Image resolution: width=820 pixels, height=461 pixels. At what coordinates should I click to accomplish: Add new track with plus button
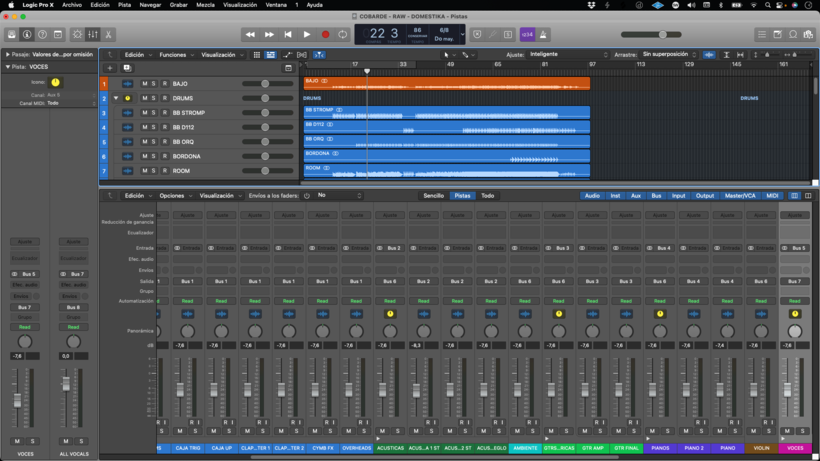110,68
